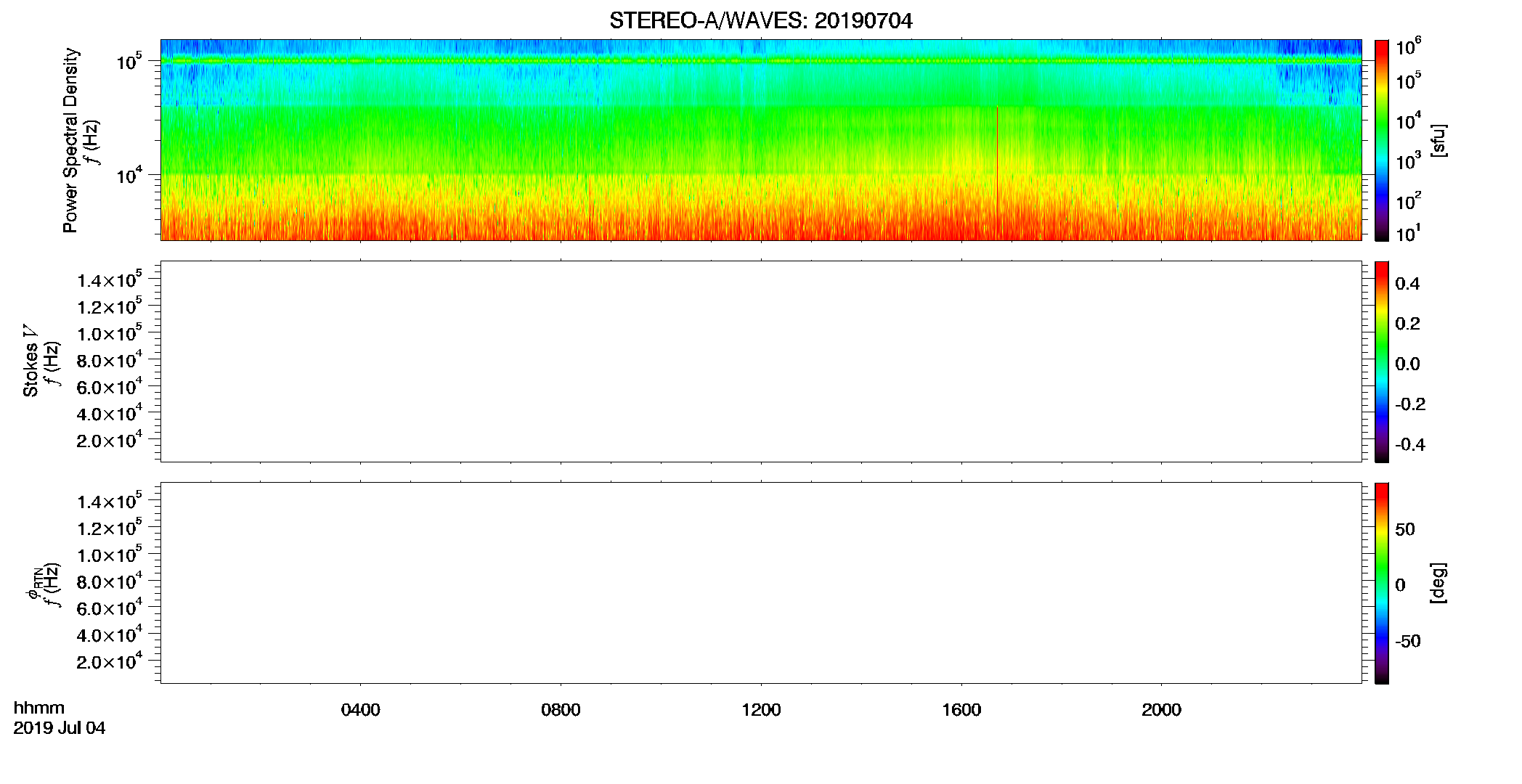This screenshot has height=784, width=1522.
Task: Click the "[deg]" unit label
Action: pyautogui.click(x=1438, y=583)
